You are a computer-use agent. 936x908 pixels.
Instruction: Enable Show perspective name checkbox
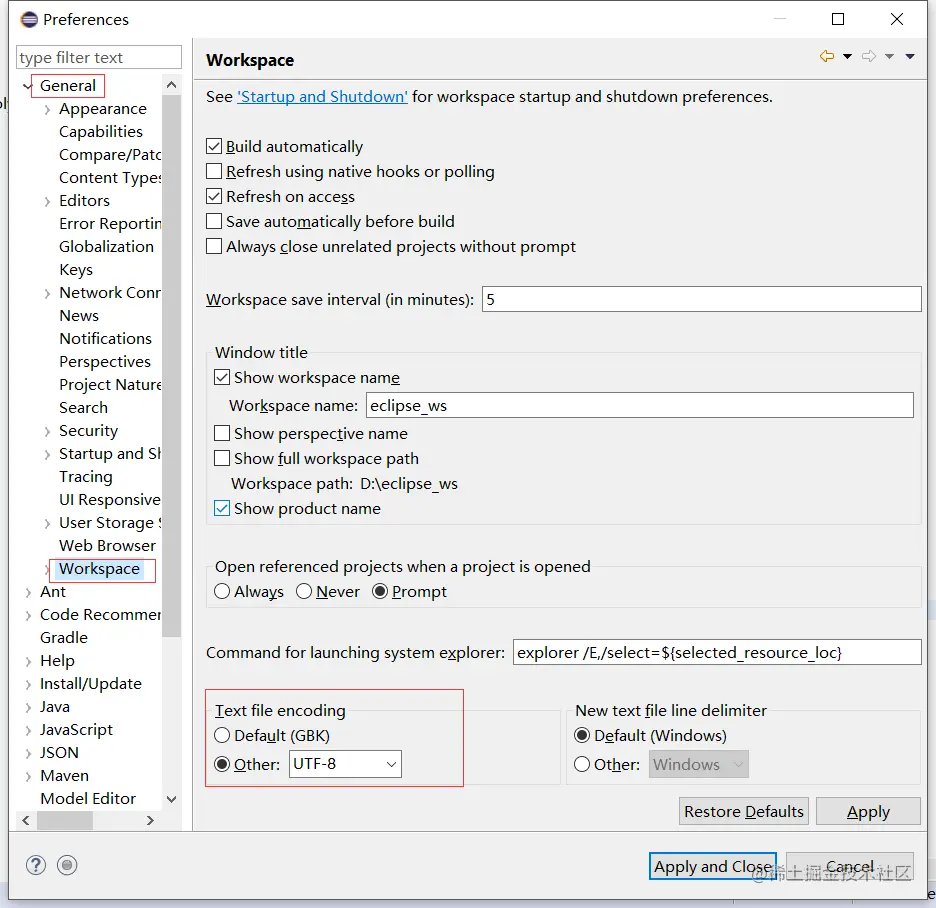coord(221,433)
